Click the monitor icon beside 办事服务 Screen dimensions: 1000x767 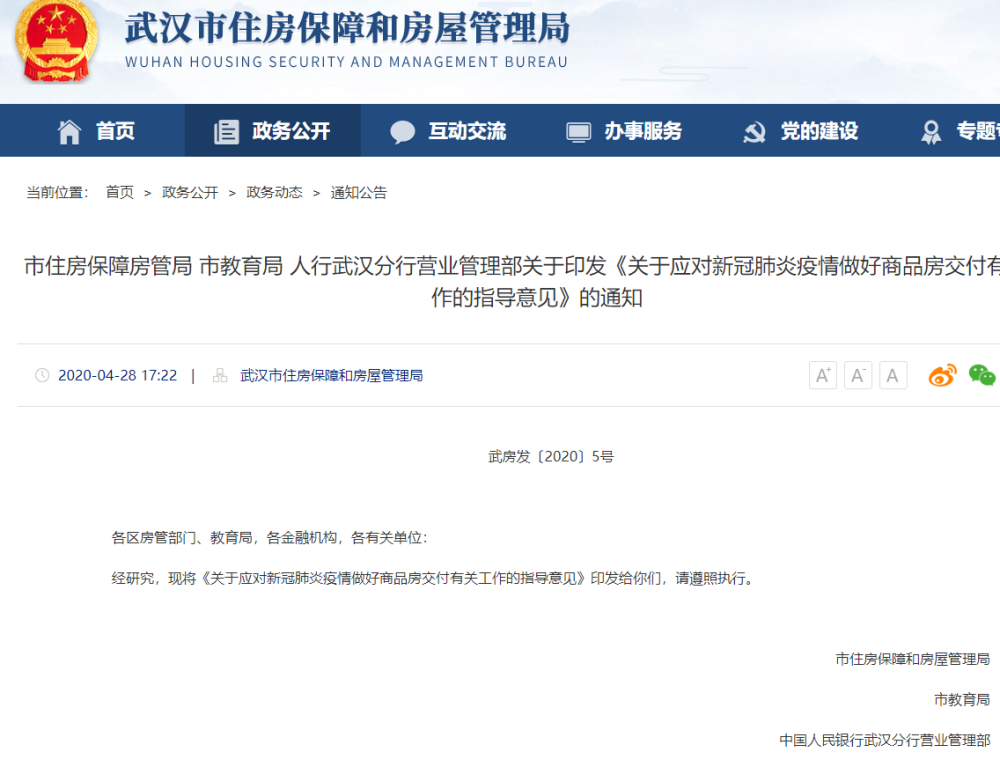(x=576, y=130)
